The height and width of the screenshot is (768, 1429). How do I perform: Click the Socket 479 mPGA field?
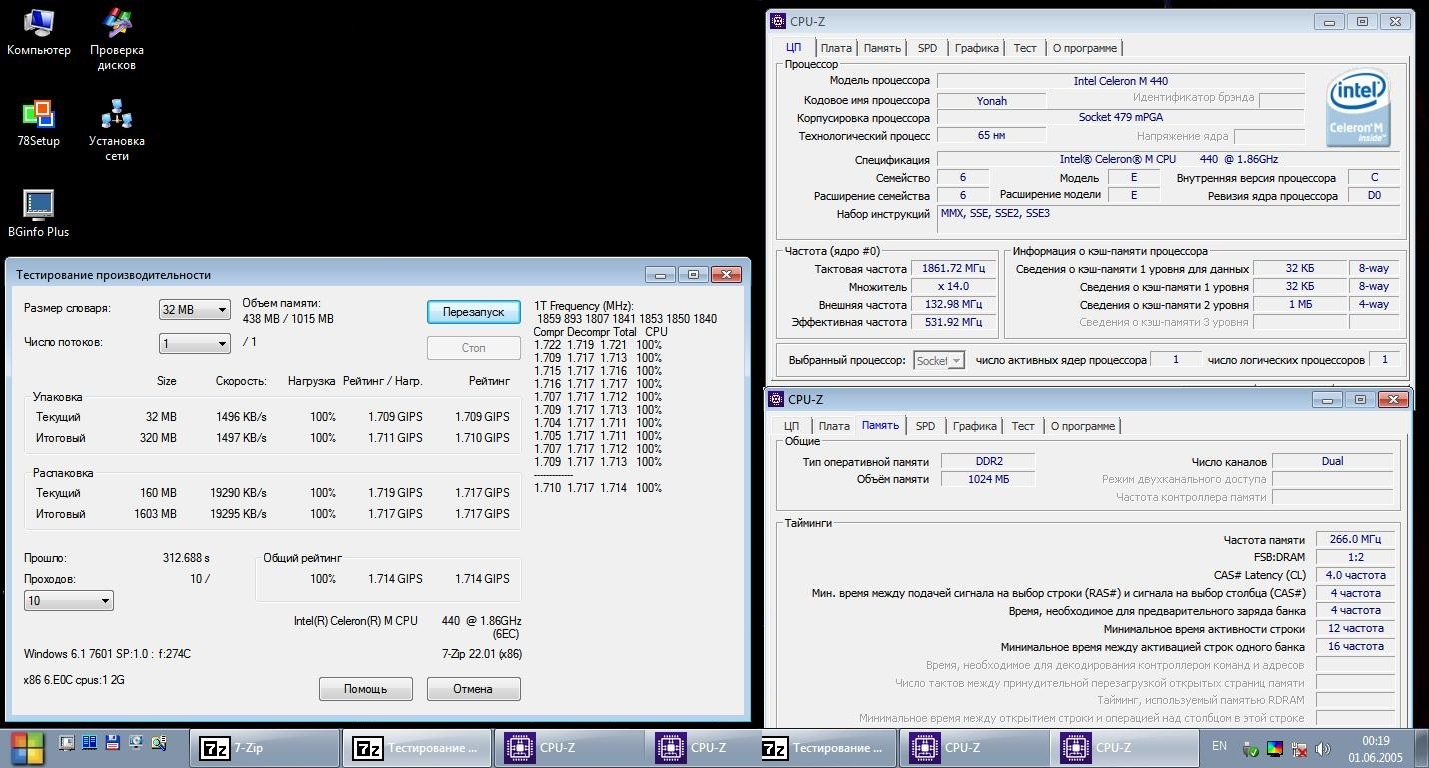click(1120, 118)
